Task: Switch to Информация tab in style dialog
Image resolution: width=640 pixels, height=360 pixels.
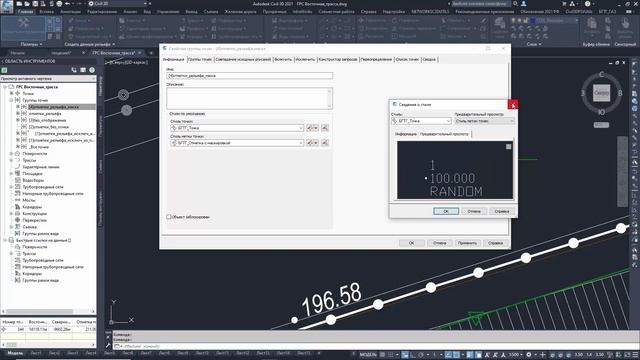Action: tap(406, 134)
